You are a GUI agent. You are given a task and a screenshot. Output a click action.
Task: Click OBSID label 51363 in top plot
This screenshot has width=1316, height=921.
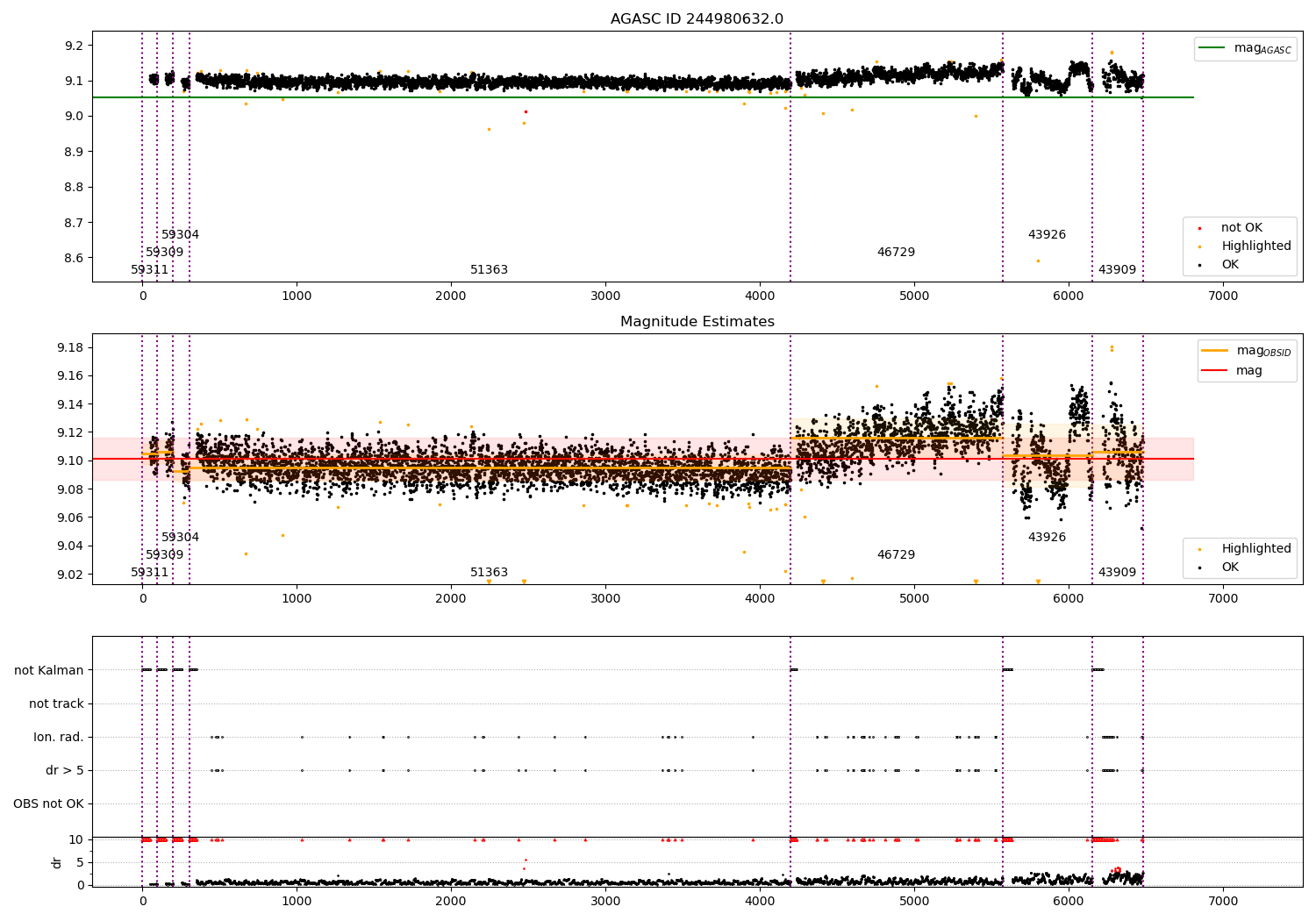click(489, 270)
